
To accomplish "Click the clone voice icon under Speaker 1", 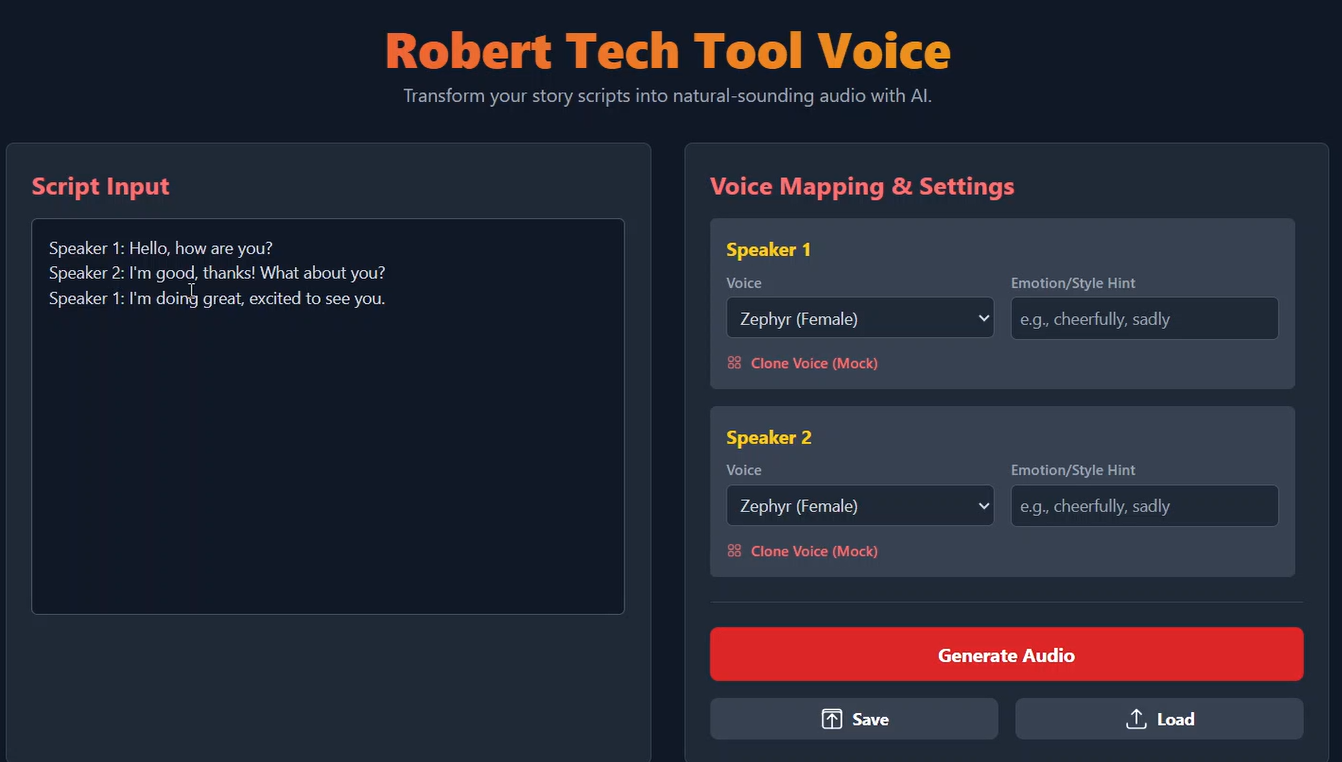I will pyautogui.click(x=734, y=363).
